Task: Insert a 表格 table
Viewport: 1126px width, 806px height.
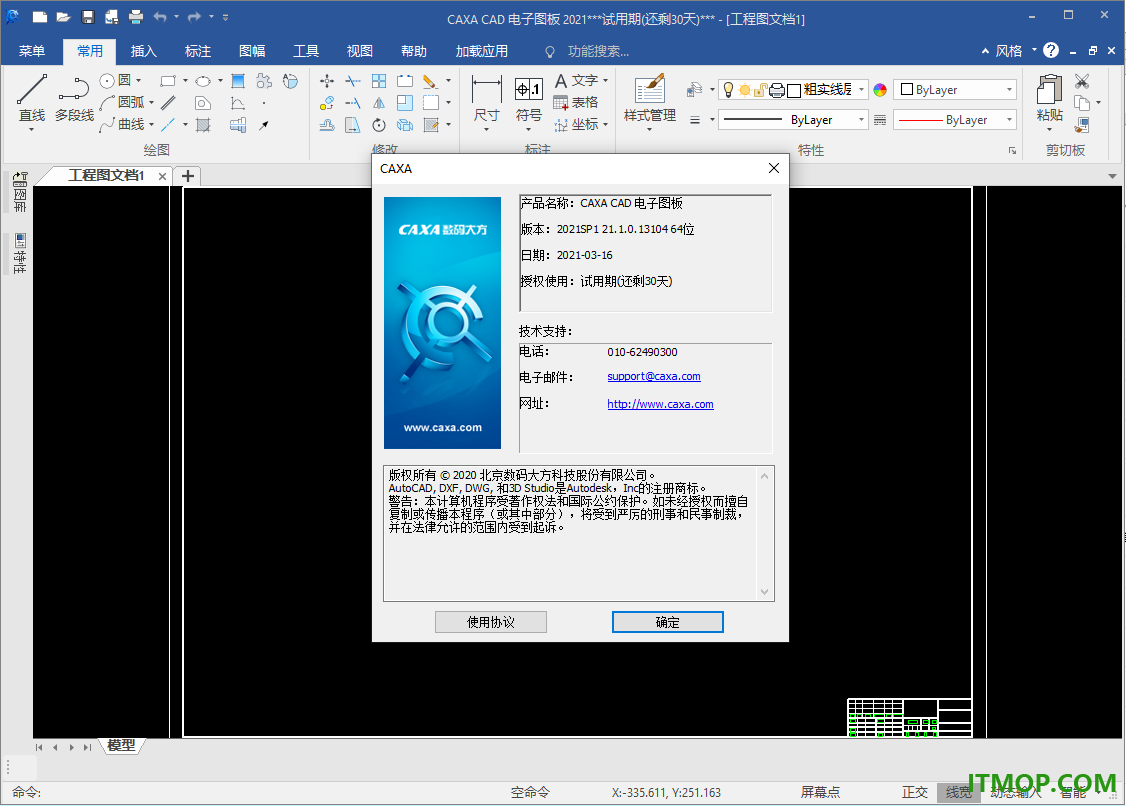Action: tap(576, 102)
